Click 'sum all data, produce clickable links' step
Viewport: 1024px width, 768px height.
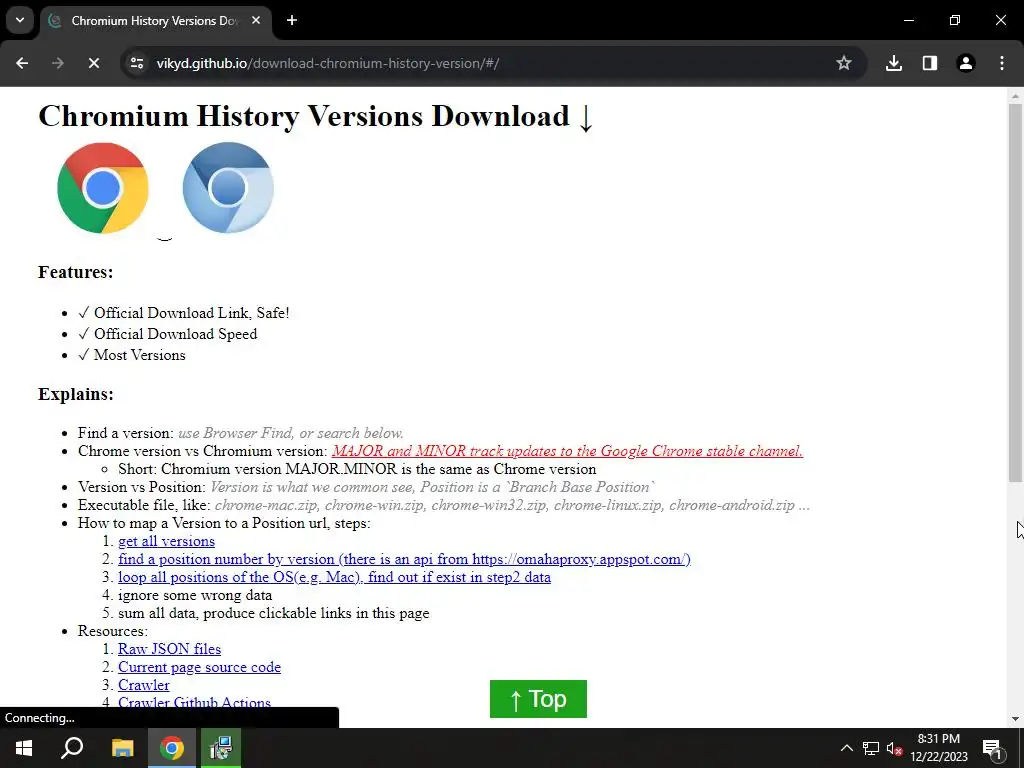(274, 613)
